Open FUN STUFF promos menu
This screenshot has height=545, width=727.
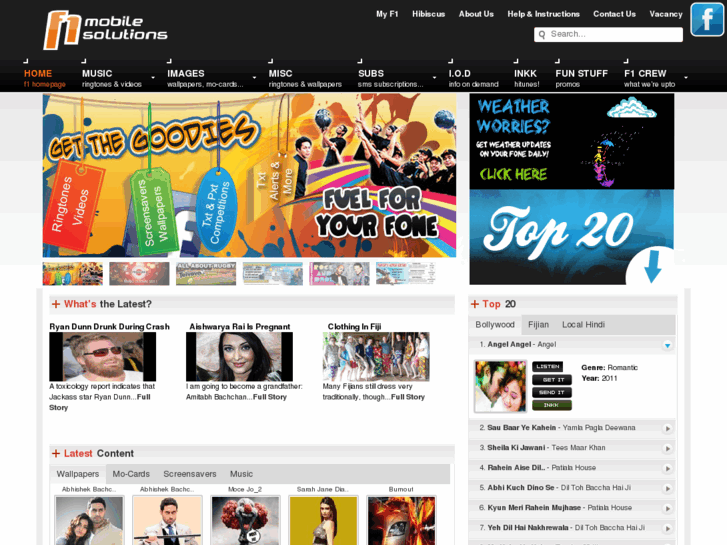(x=581, y=78)
